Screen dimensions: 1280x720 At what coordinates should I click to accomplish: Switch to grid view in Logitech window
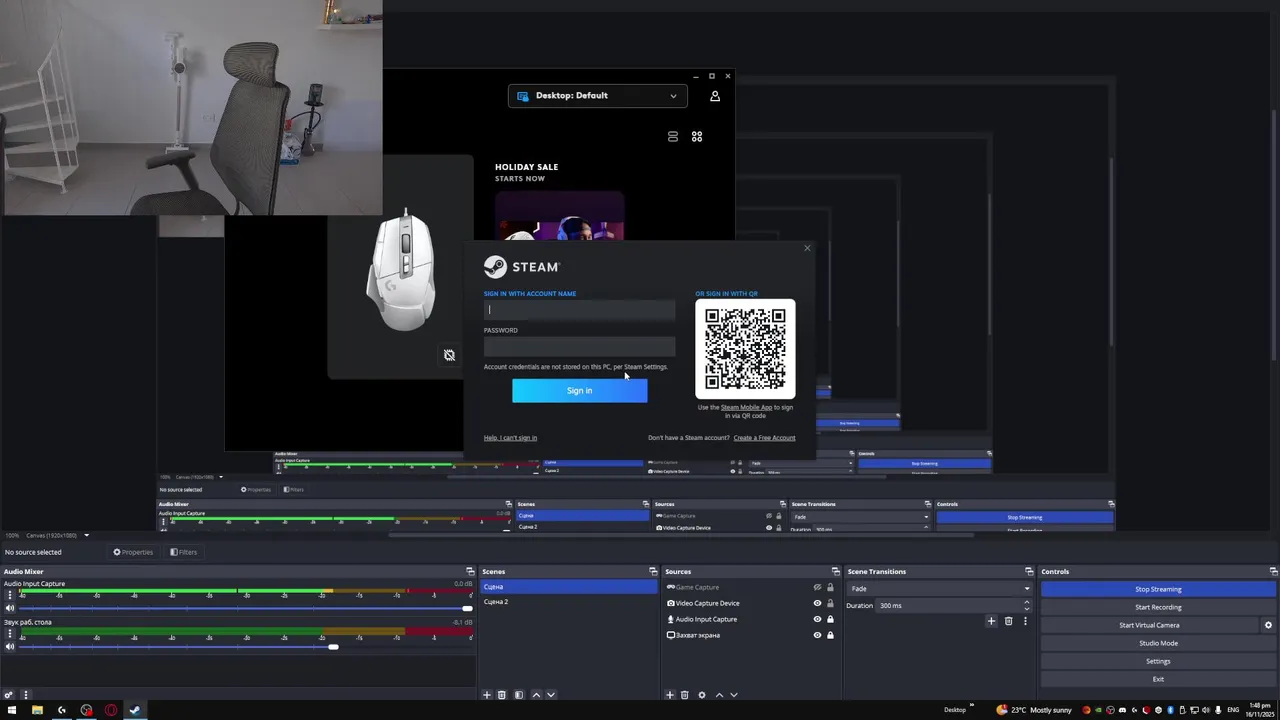tap(697, 136)
